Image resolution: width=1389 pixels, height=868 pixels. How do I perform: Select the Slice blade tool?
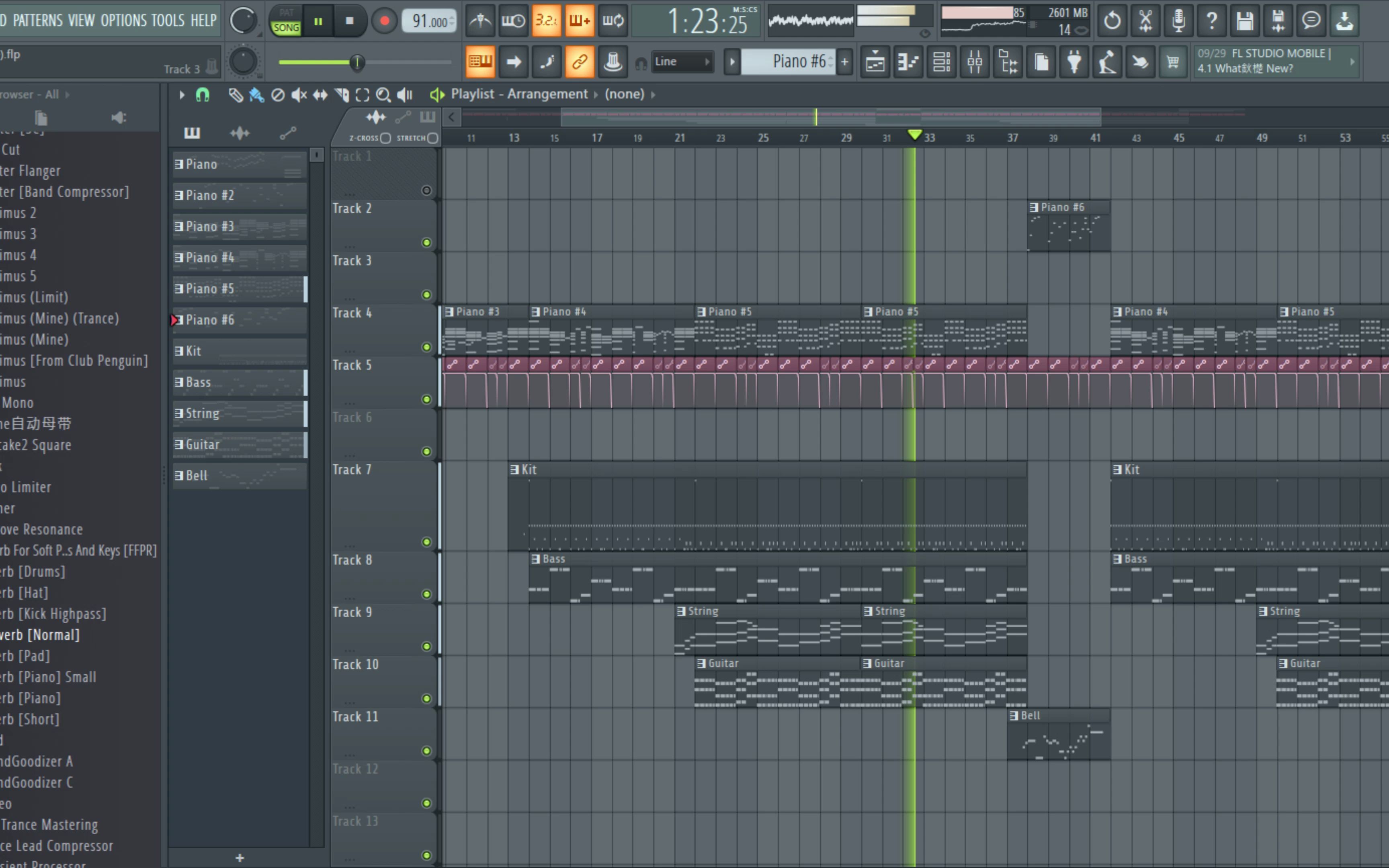pos(342,95)
